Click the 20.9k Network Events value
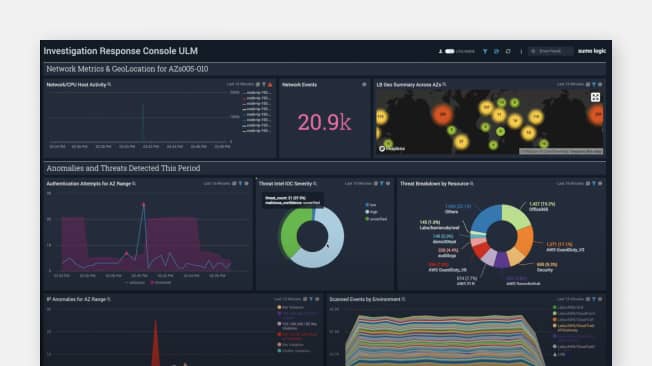The height and width of the screenshot is (366, 652). pyautogui.click(x=324, y=122)
